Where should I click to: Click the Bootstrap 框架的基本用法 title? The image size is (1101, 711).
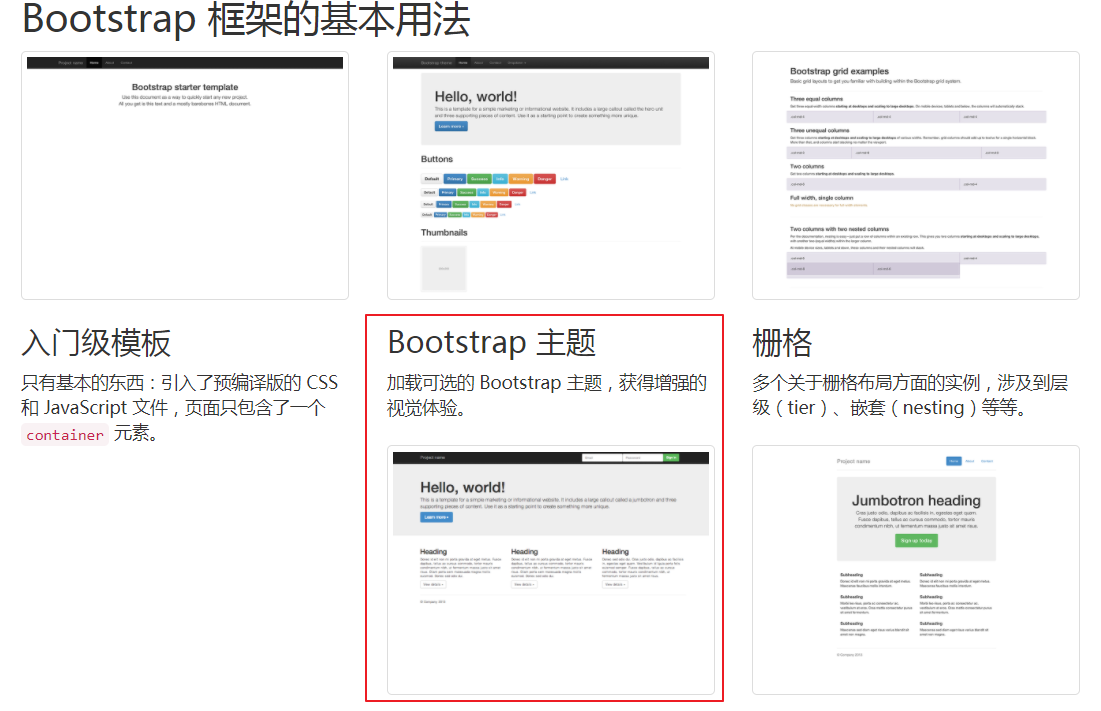(246, 20)
